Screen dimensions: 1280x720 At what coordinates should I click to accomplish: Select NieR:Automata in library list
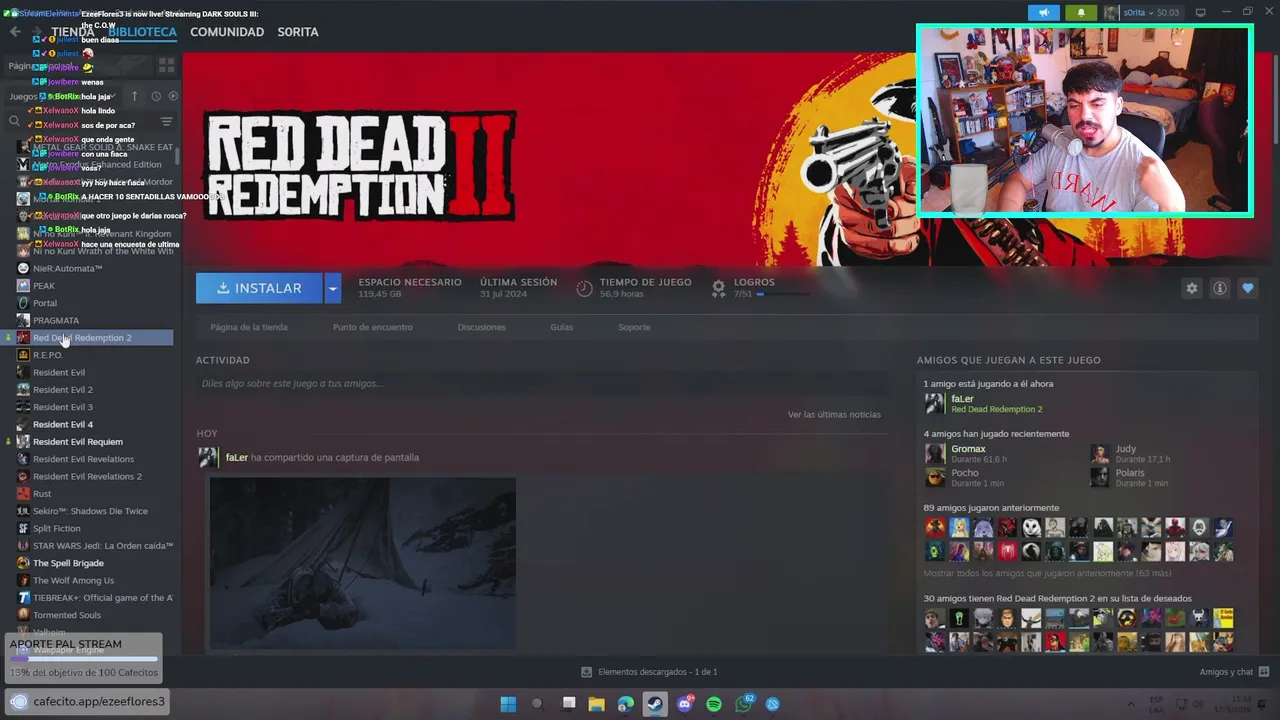68,268
